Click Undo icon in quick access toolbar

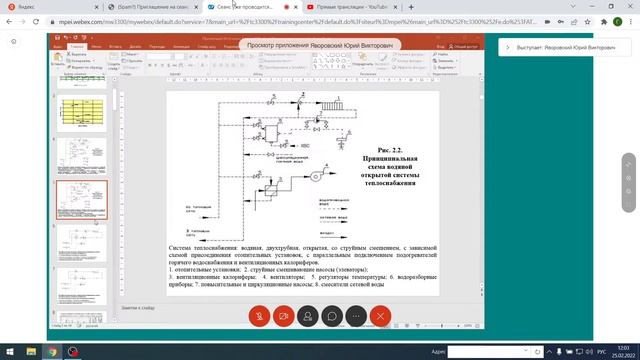click(x=66, y=38)
